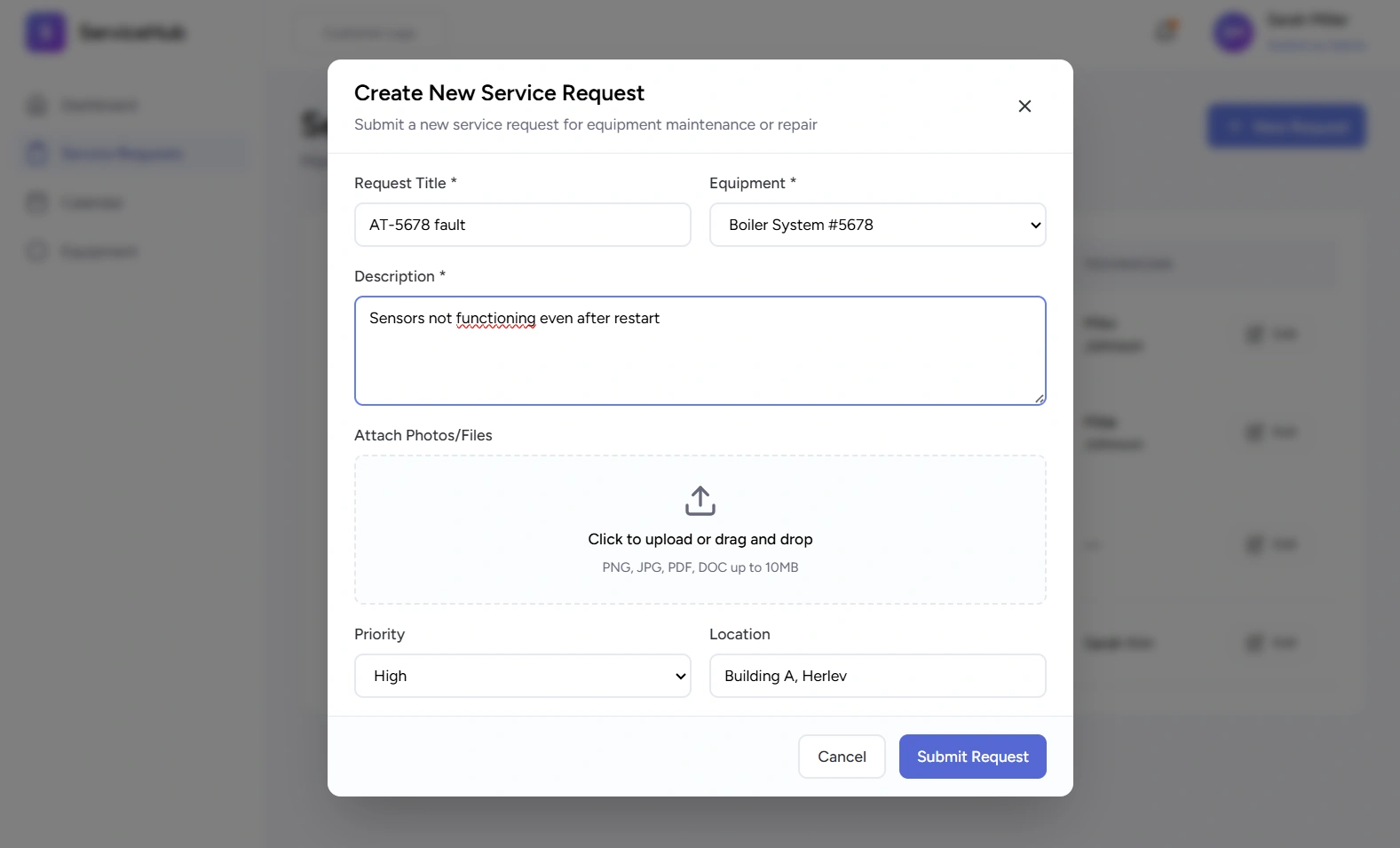
Task: Click the upload arrow icon
Action: [x=700, y=501]
